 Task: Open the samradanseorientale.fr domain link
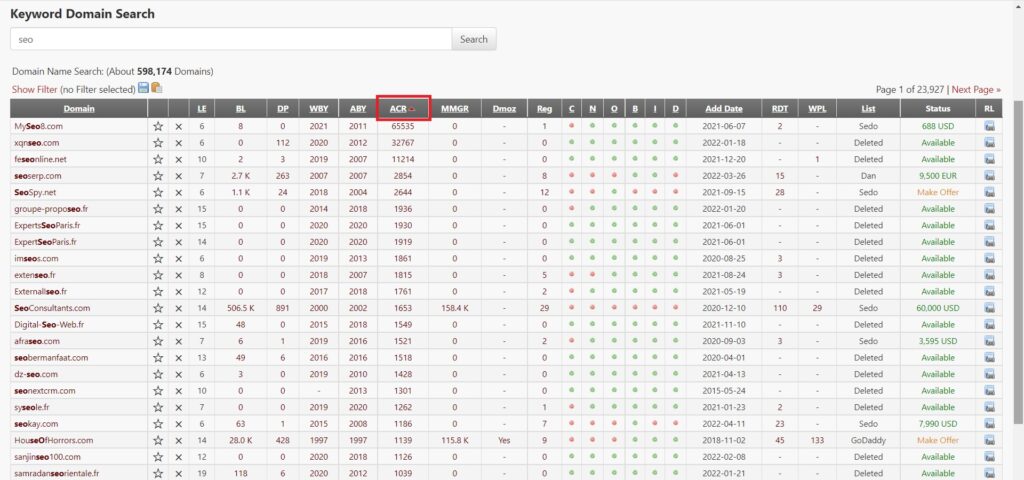point(57,473)
